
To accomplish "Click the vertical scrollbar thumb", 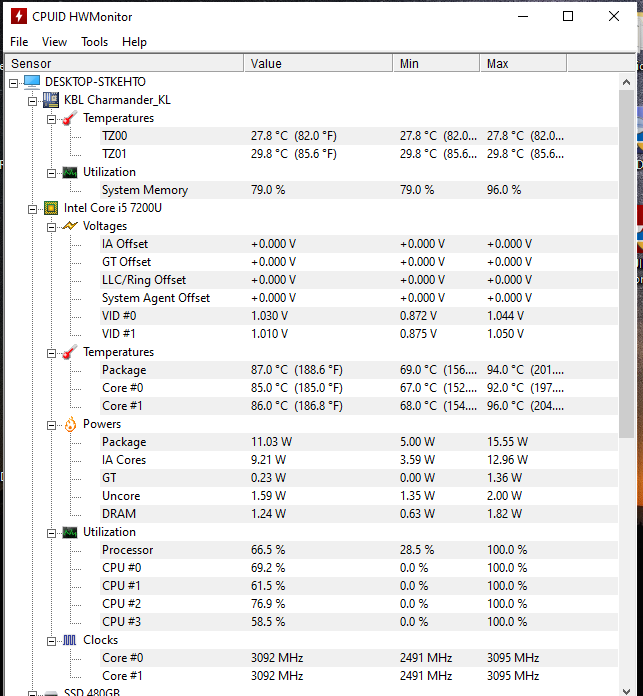I will (626, 264).
